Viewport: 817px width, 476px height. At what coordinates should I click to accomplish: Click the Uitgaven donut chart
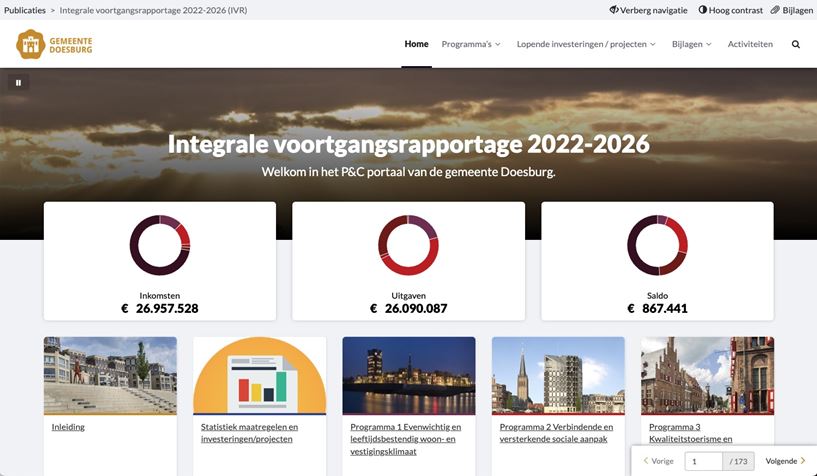coord(408,245)
